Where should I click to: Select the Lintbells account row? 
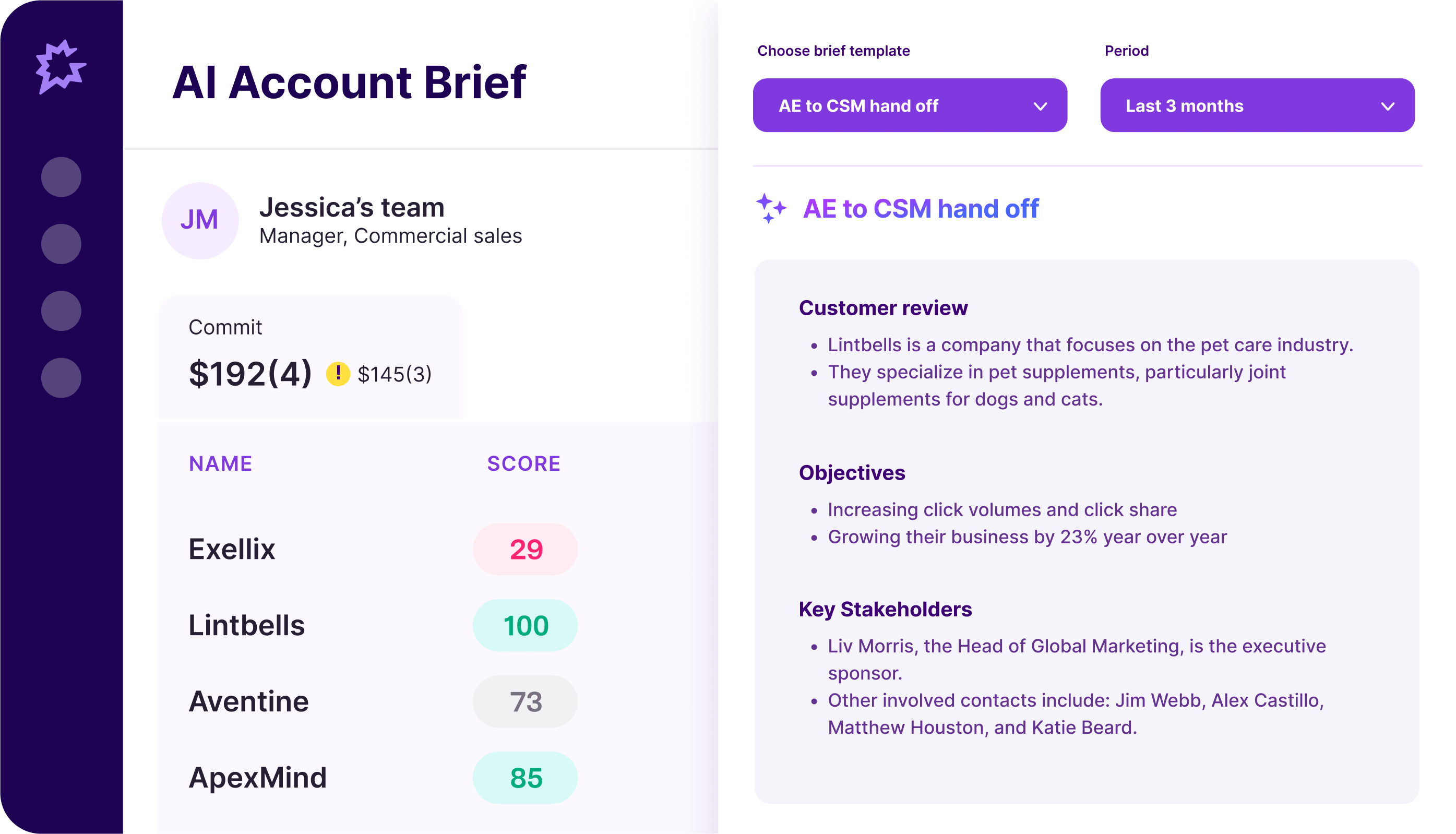(x=246, y=625)
